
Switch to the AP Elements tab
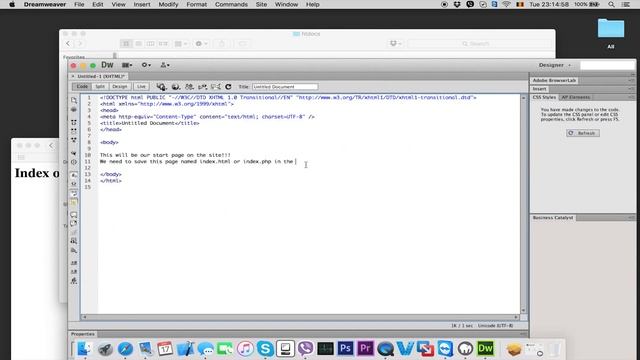pos(576,97)
